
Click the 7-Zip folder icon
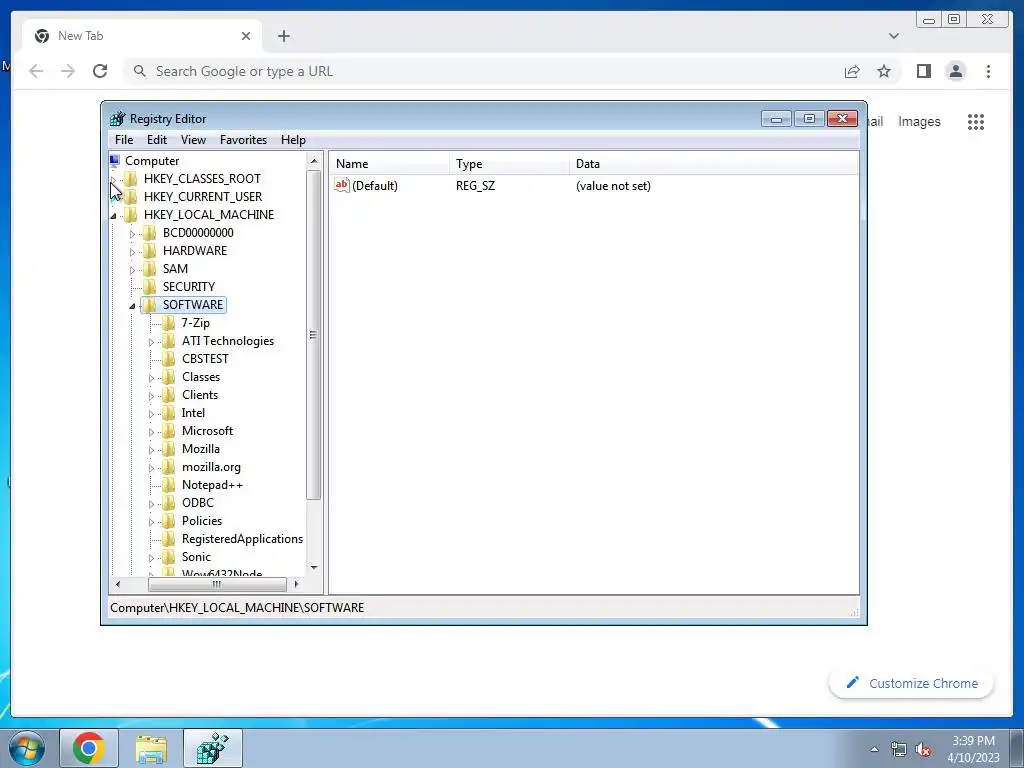(168, 323)
